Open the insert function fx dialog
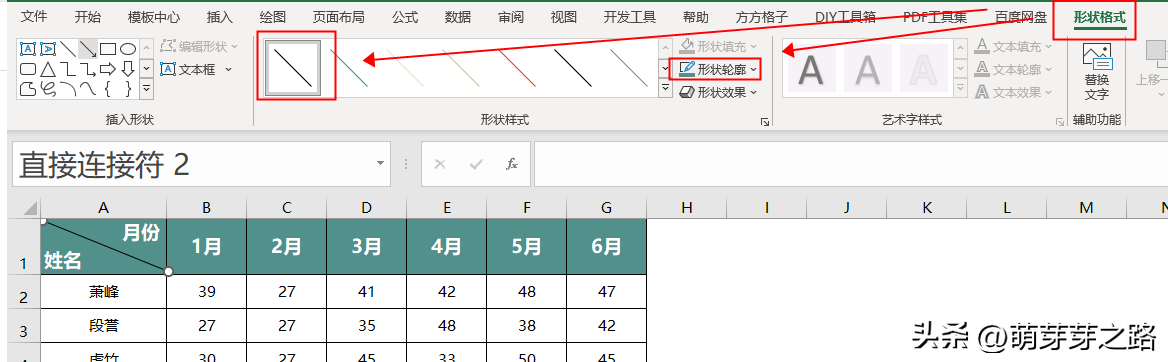1168x362 pixels. (x=512, y=164)
